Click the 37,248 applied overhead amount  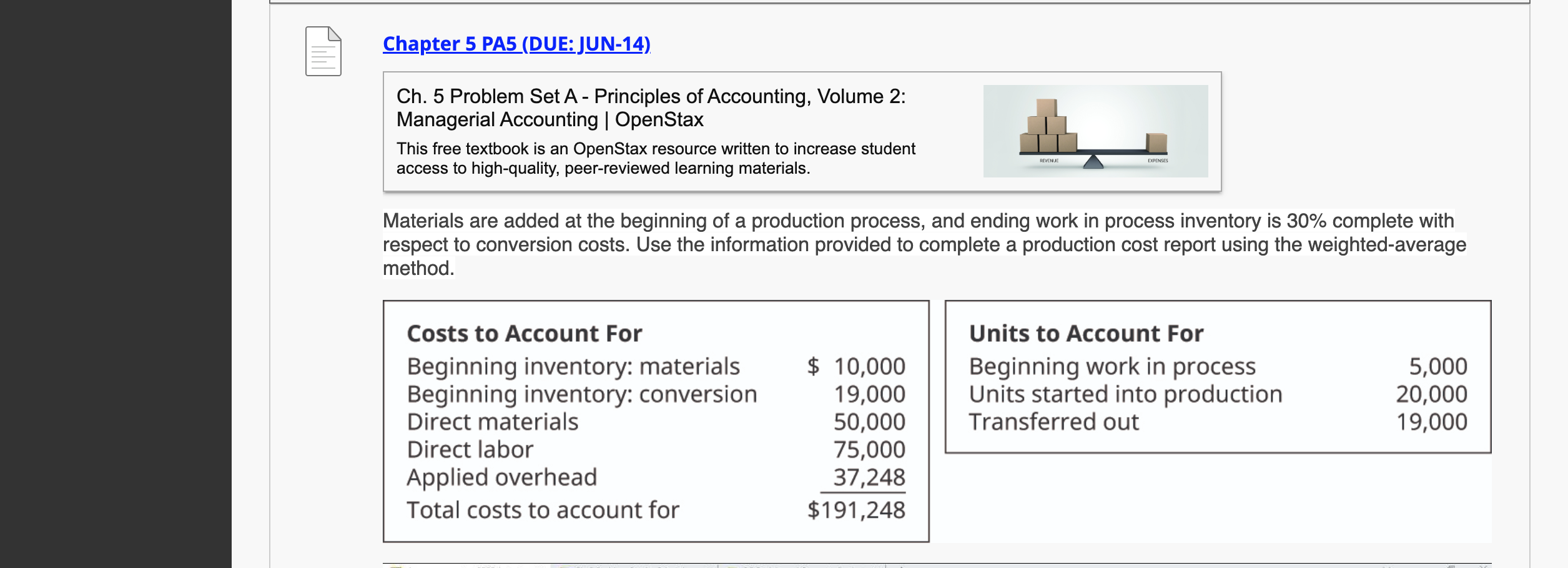pyautogui.click(x=869, y=477)
